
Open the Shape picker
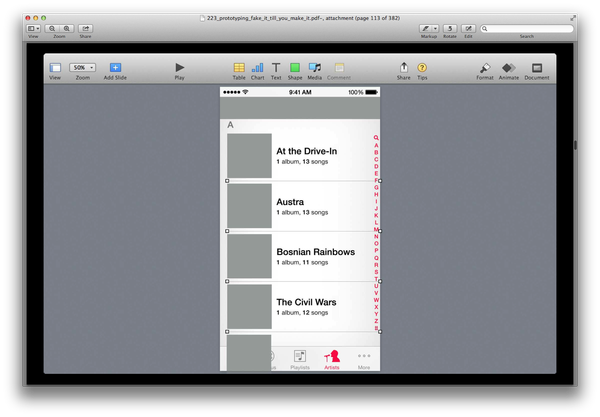tap(295, 68)
